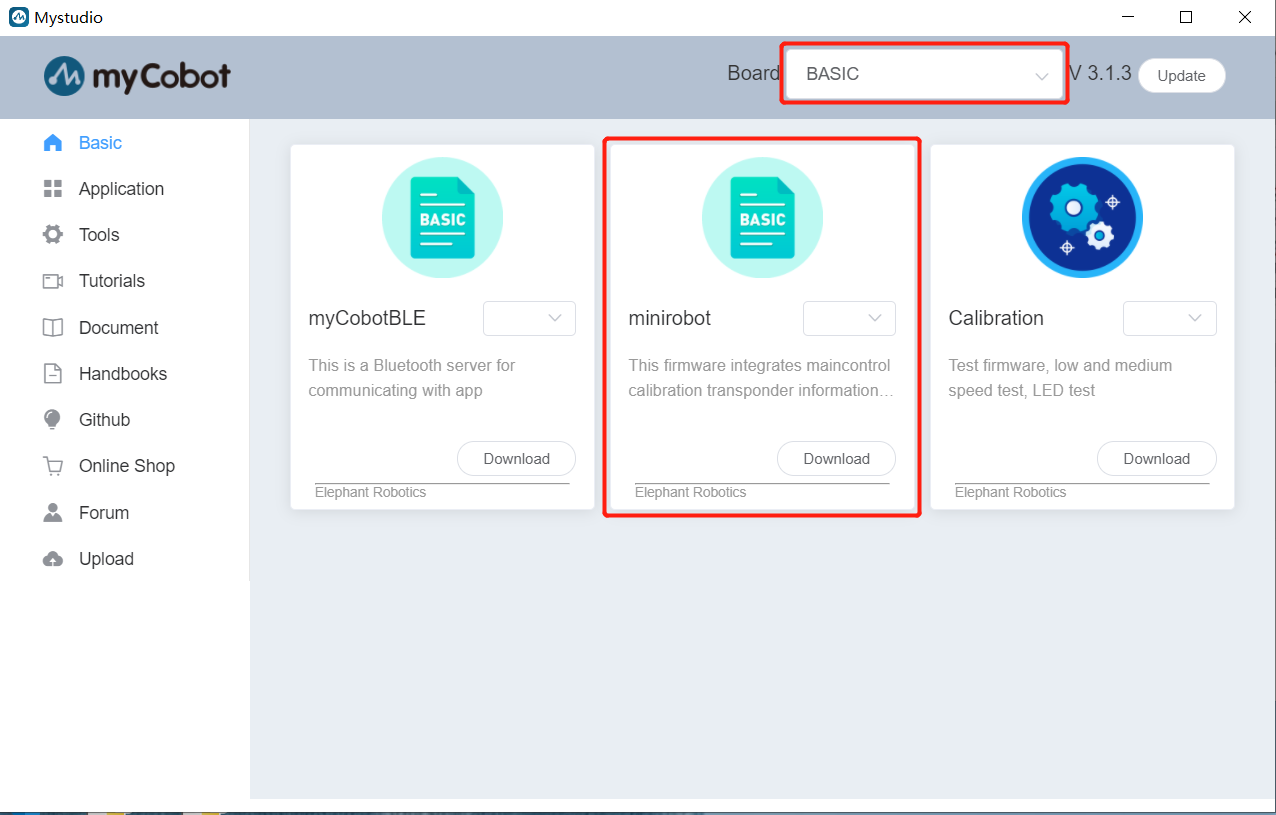Open the Tutorials section
The height and width of the screenshot is (815, 1276).
coord(112,281)
